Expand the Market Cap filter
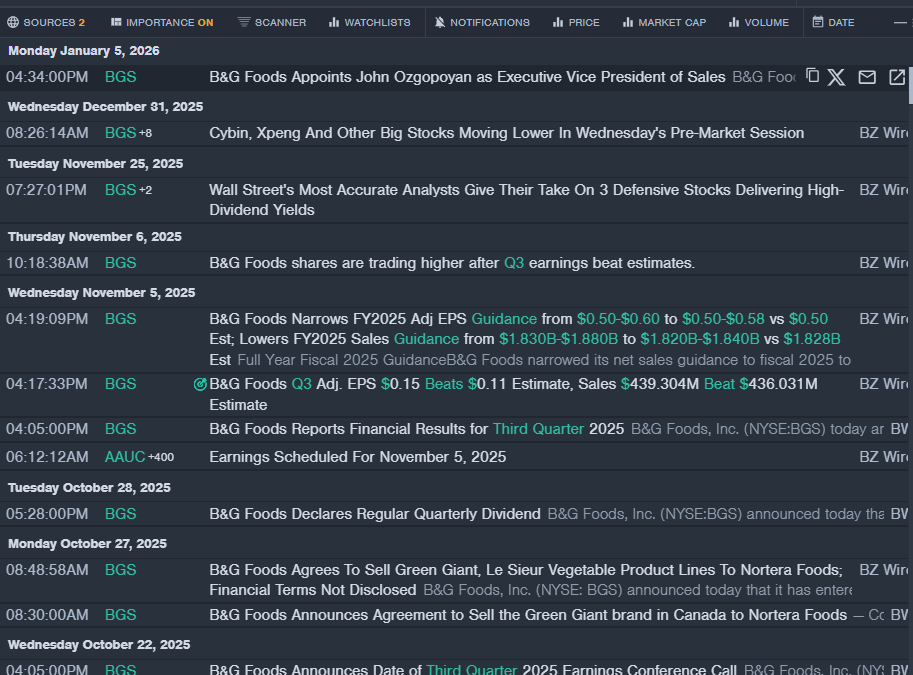Screen dimensions: 913x675 pyautogui.click(x=663, y=22)
